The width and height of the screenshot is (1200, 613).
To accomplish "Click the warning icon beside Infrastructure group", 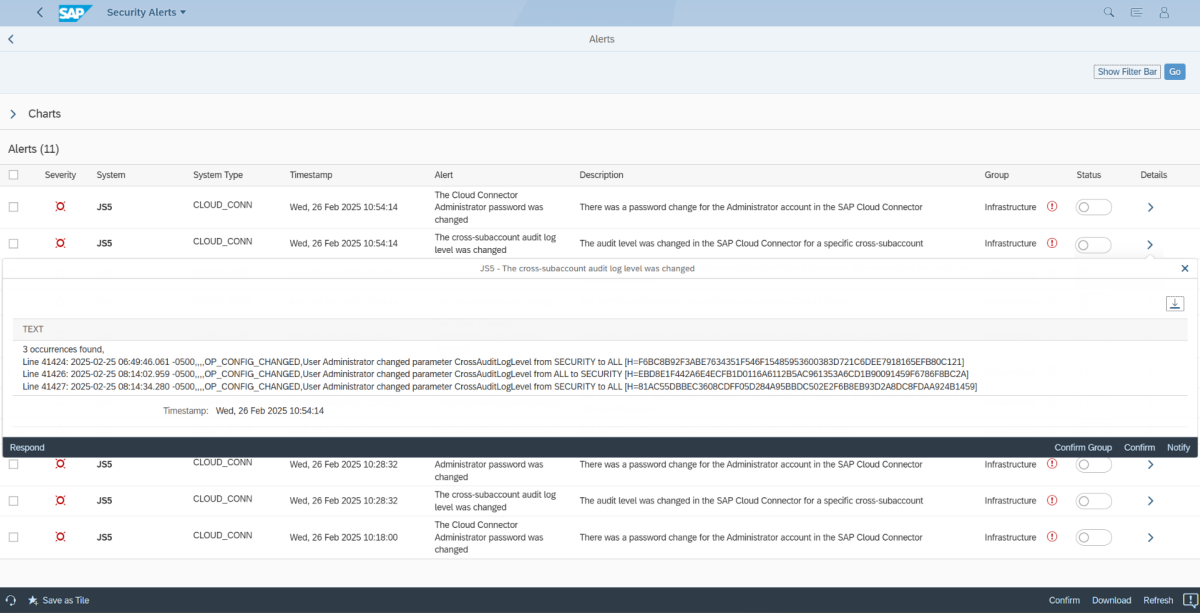I will [x=1051, y=206].
